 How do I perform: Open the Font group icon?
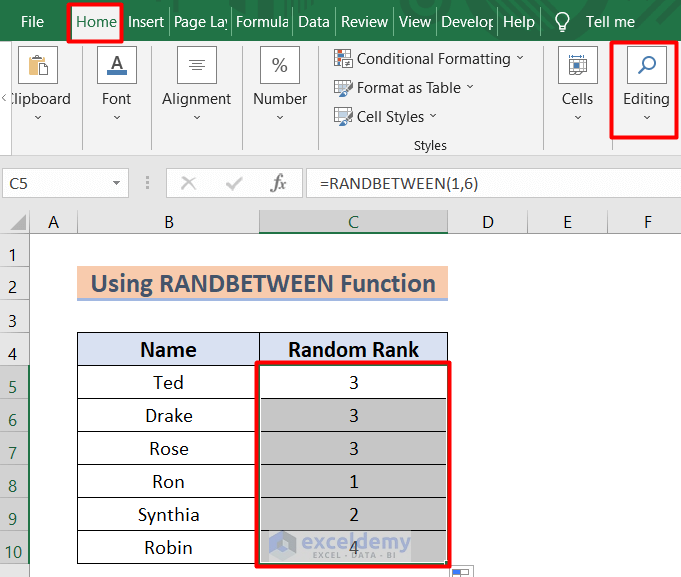117,65
